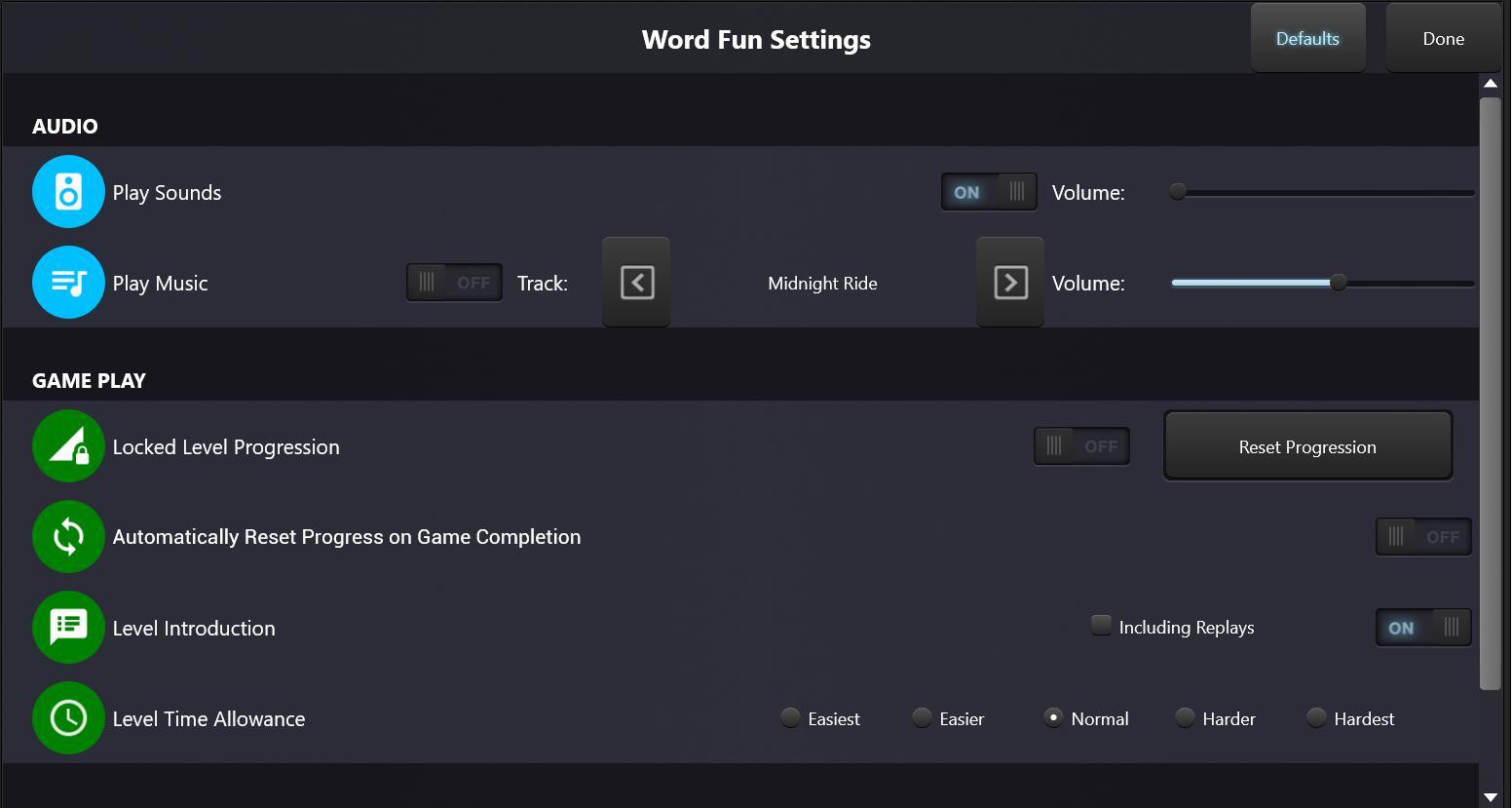Screen dimensions: 1512x808
Task: Click the Defaults button
Action: [x=1308, y=39]
